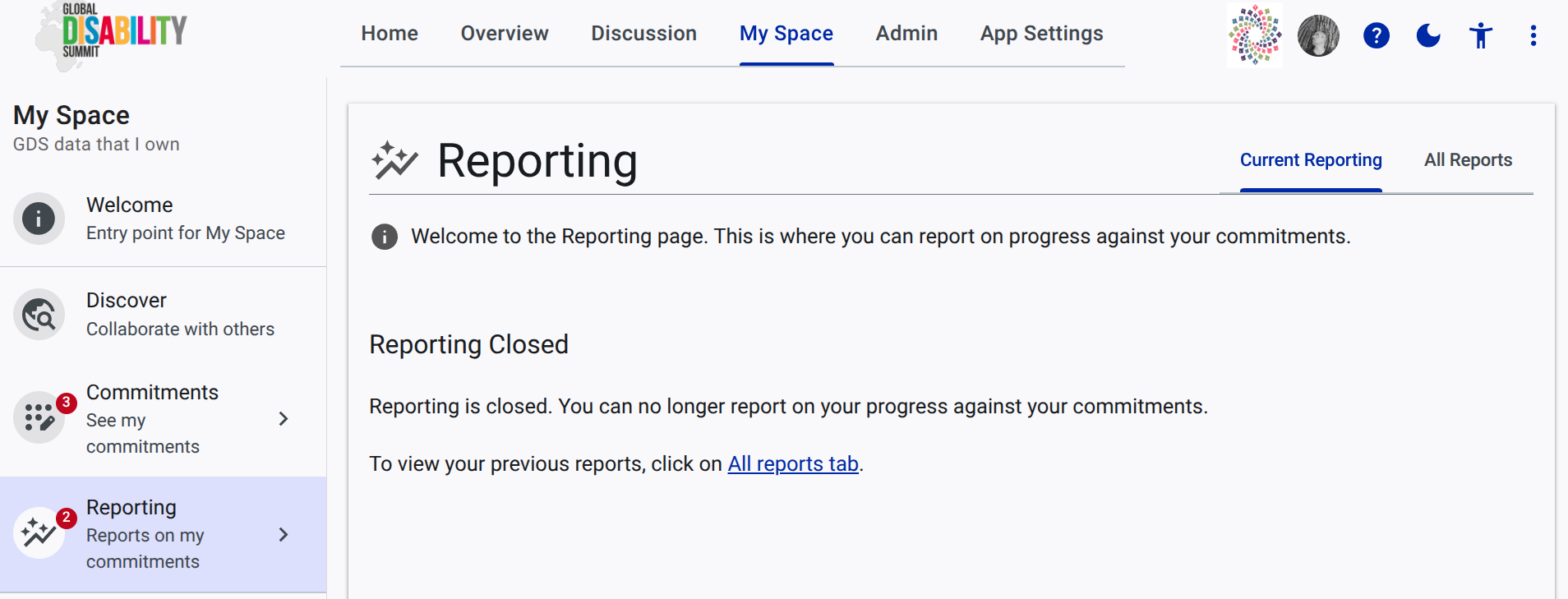Open Commitments See my commitments item
Screen dimensions: 1568x599
(x=164, y=419)
